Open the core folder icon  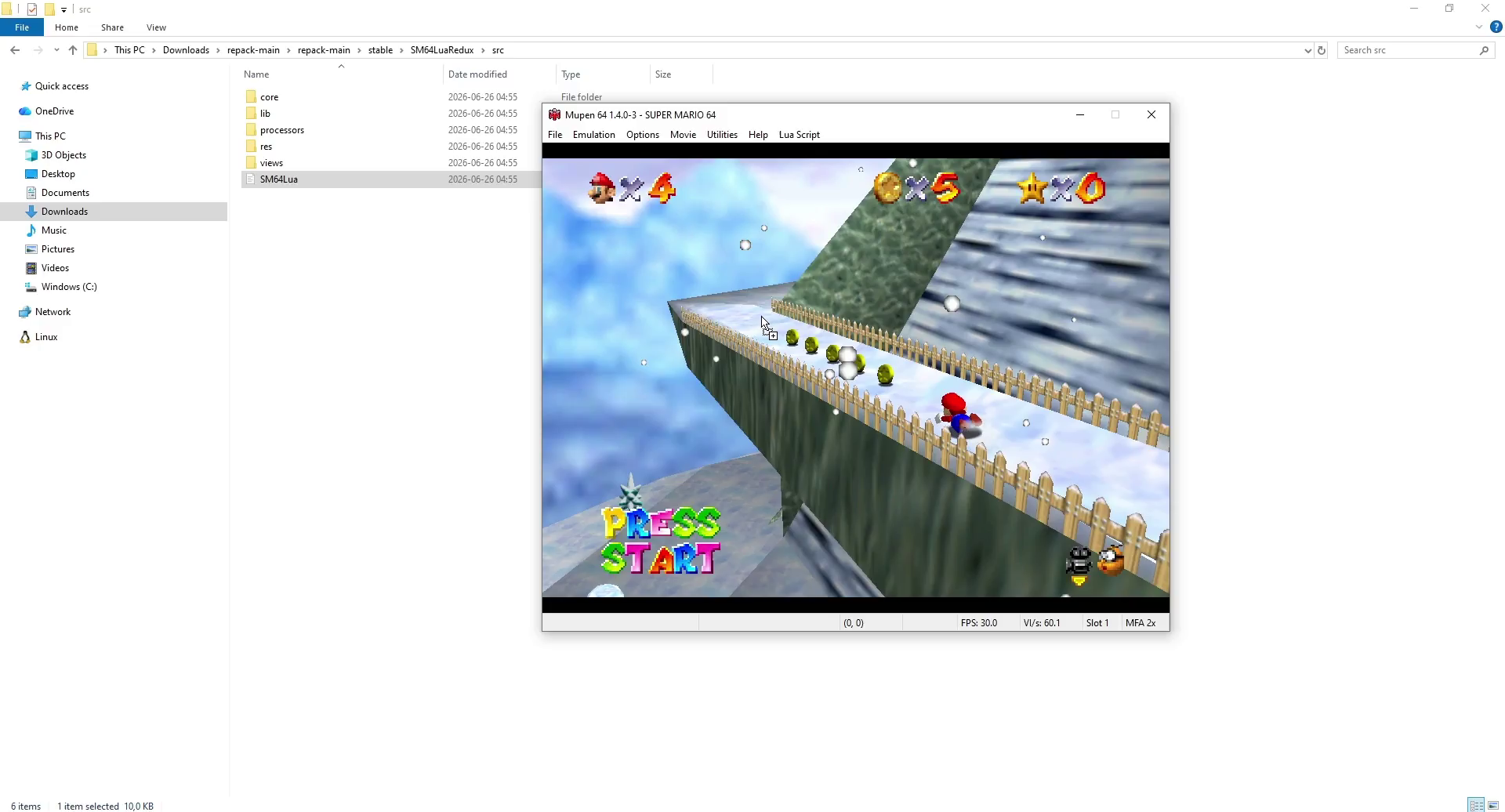(251, 97)
